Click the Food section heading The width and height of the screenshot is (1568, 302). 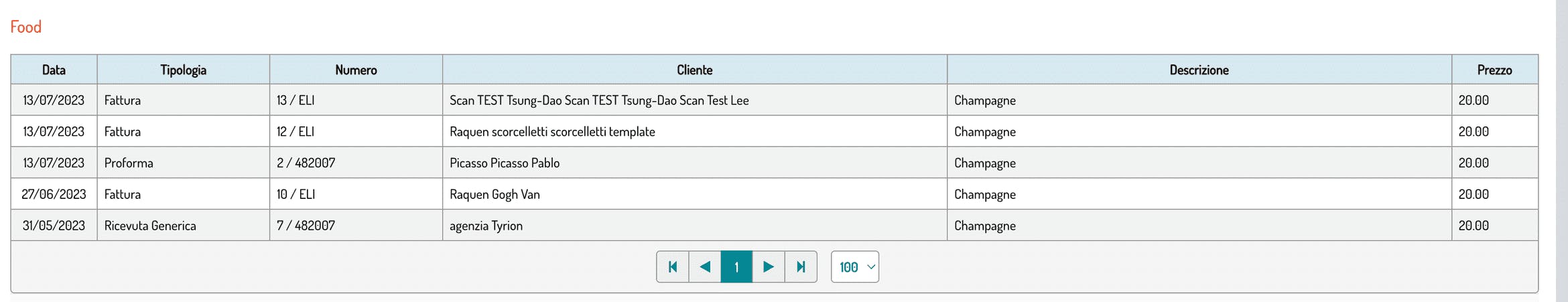26,27
